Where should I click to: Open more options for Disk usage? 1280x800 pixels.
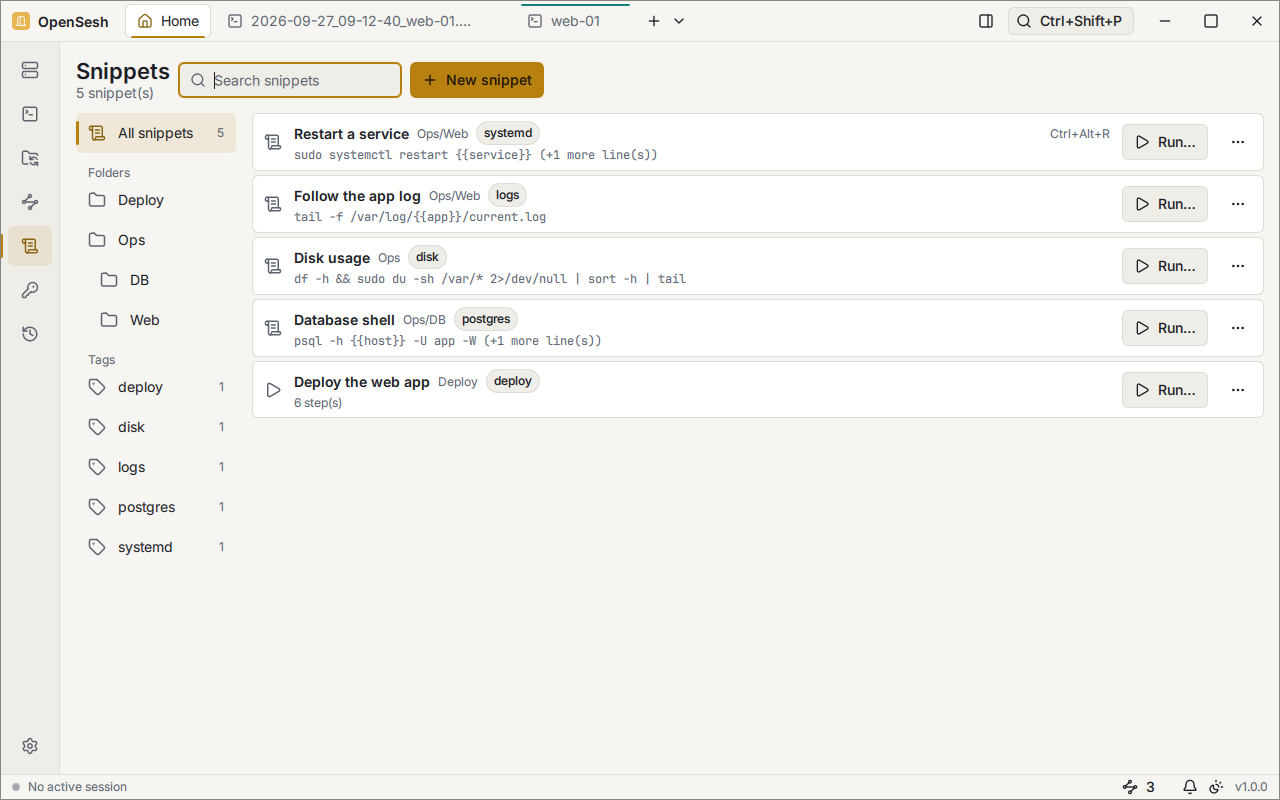[1238, 266]
